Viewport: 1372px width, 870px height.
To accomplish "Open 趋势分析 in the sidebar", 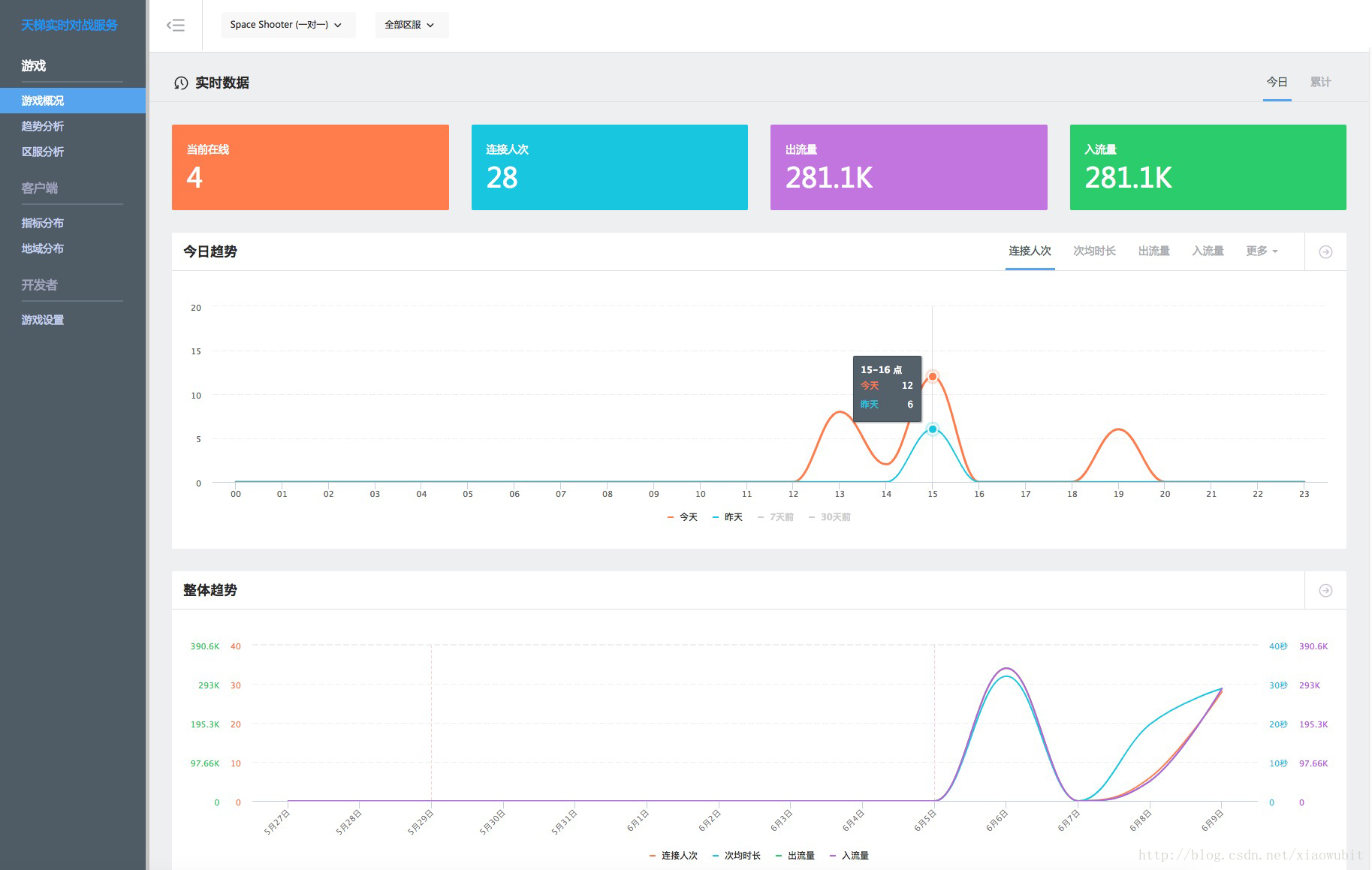I will click(x=43, y=126).
